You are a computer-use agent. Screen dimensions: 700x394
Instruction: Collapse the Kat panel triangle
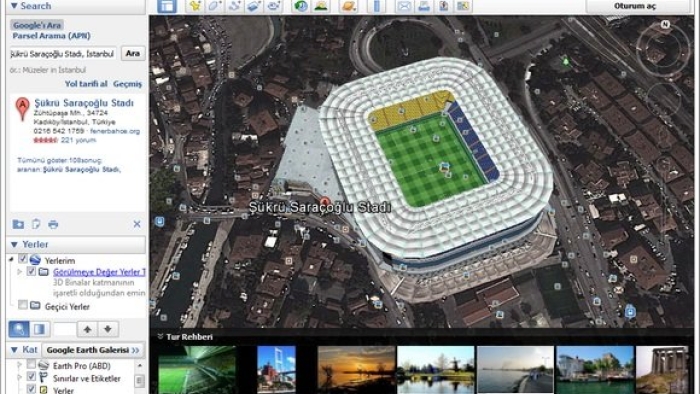[x=14, y=350]
